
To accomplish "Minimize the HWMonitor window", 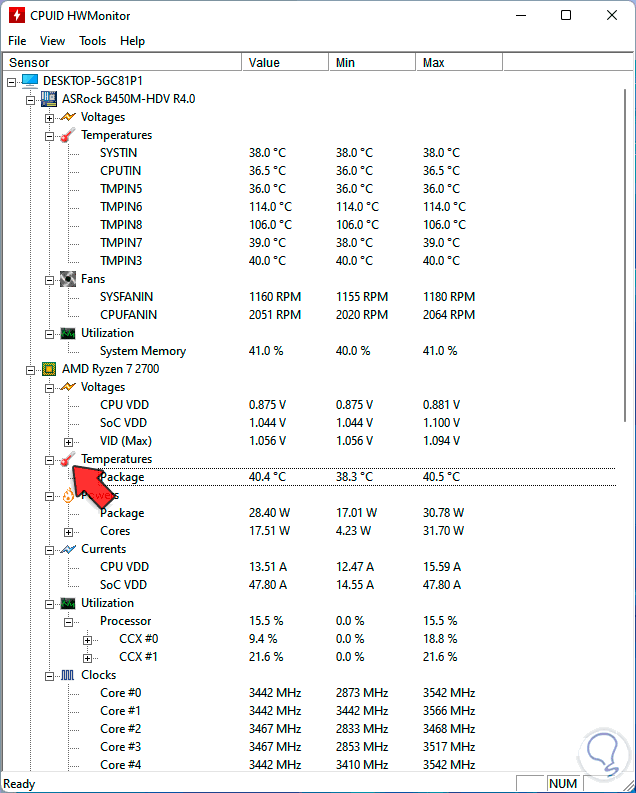I will [x=521, y=15].
